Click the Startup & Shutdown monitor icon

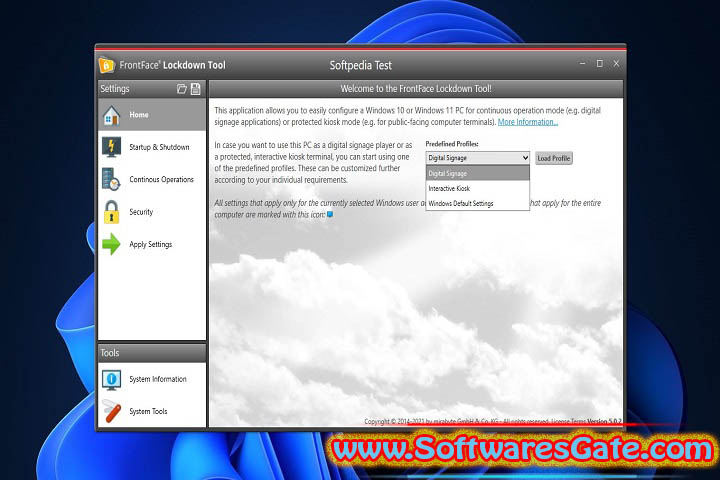point(111,147)
